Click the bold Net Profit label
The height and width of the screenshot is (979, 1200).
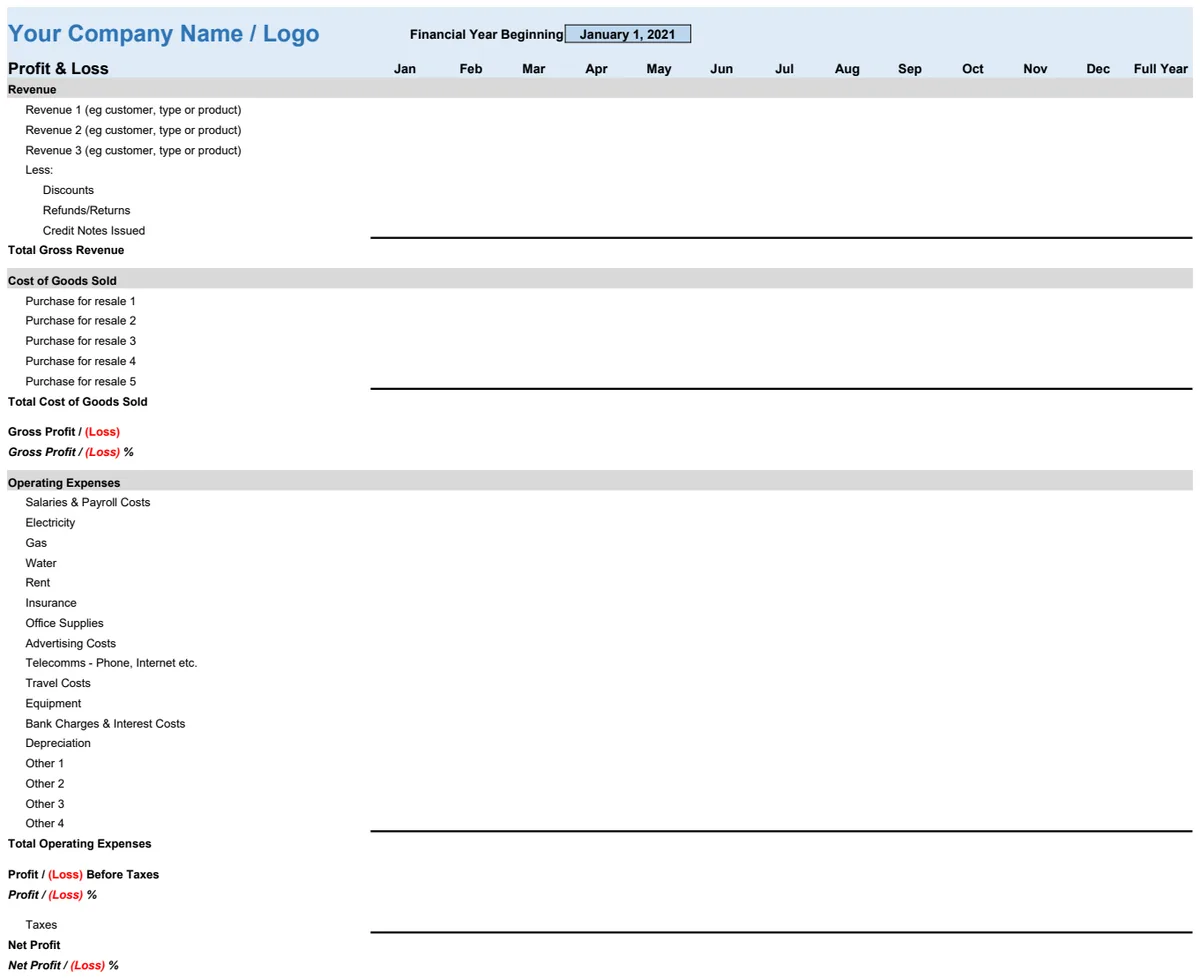(x=34, y=945)
